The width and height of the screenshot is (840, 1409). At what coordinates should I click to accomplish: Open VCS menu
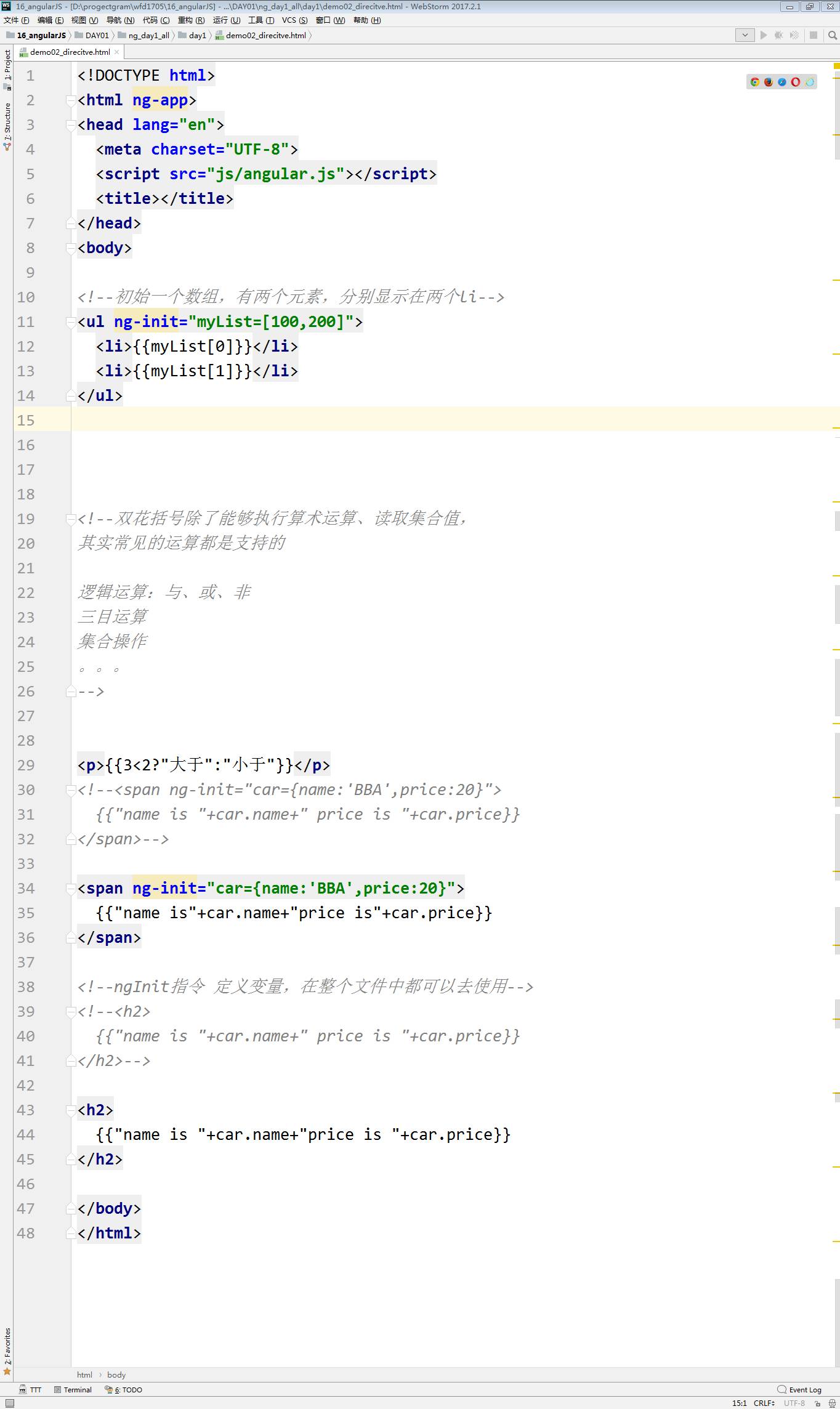coord(294,20)
